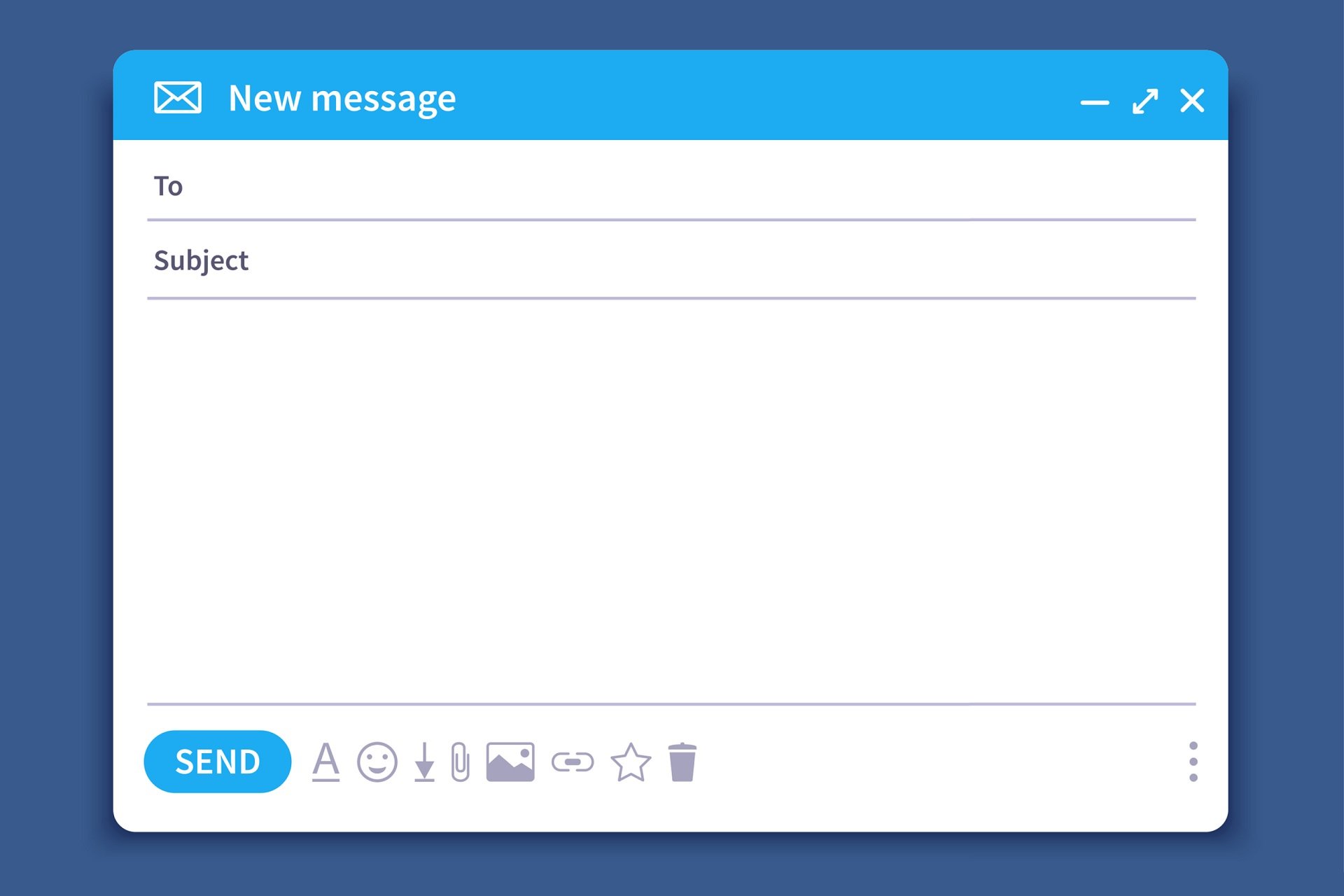The width and height of the screenshot is (1344, 896).
Task: Click the message body area
Action: tap(672, 500)
